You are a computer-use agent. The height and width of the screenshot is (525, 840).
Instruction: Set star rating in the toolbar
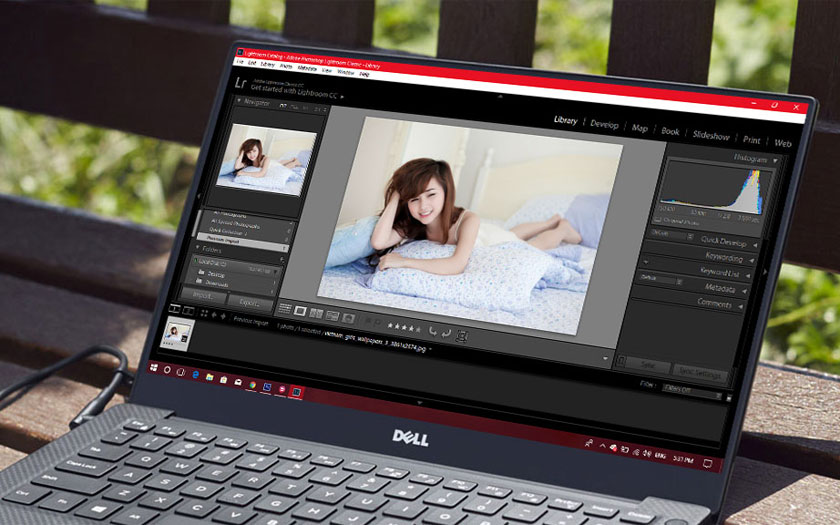click(x=404, y=327)
